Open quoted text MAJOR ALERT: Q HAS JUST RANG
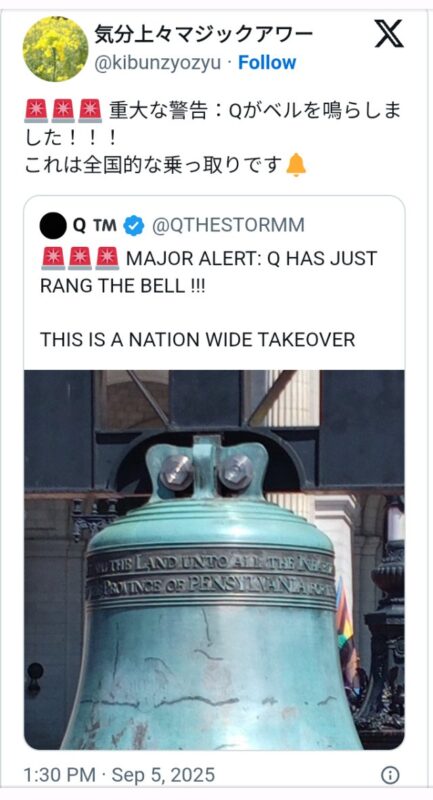 pos(209,272)
